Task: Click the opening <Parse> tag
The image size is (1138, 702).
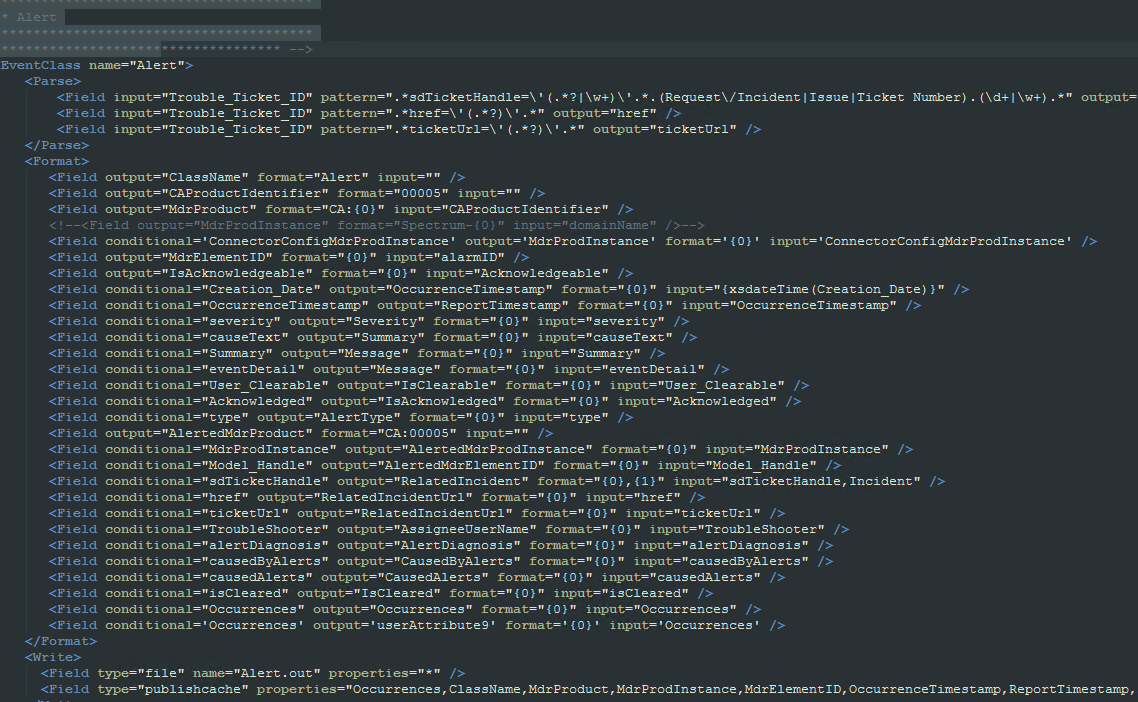Action: click(53, 81)
